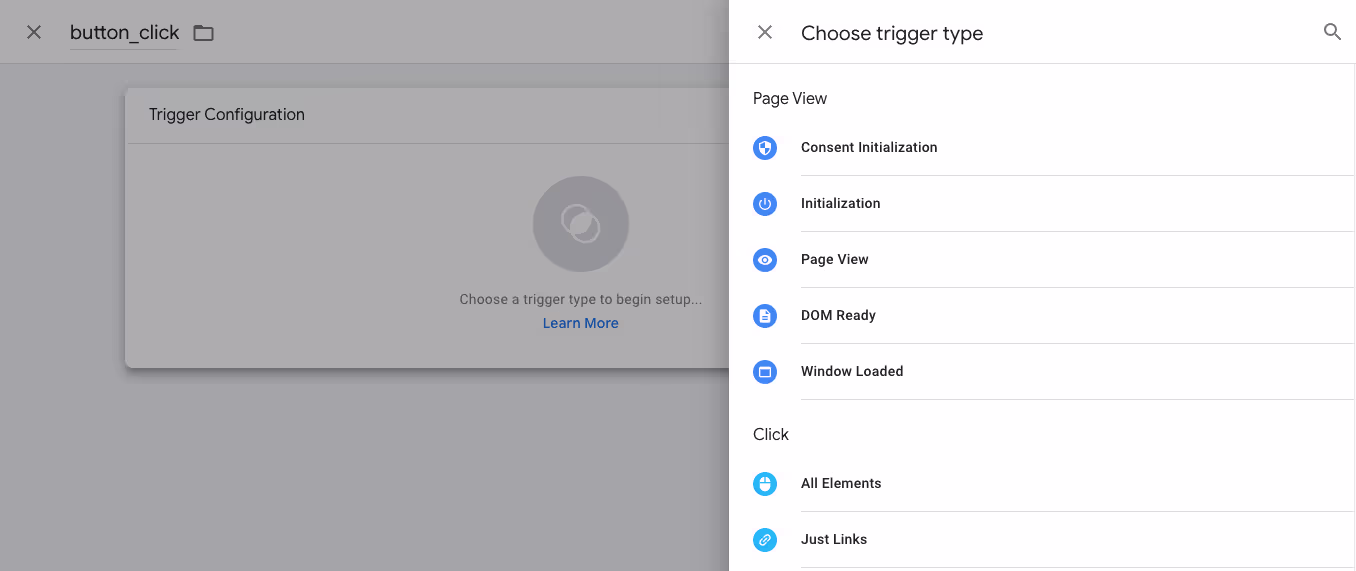
Task: Click the Consent Initialization shield icon
Action: coord(765,148)
